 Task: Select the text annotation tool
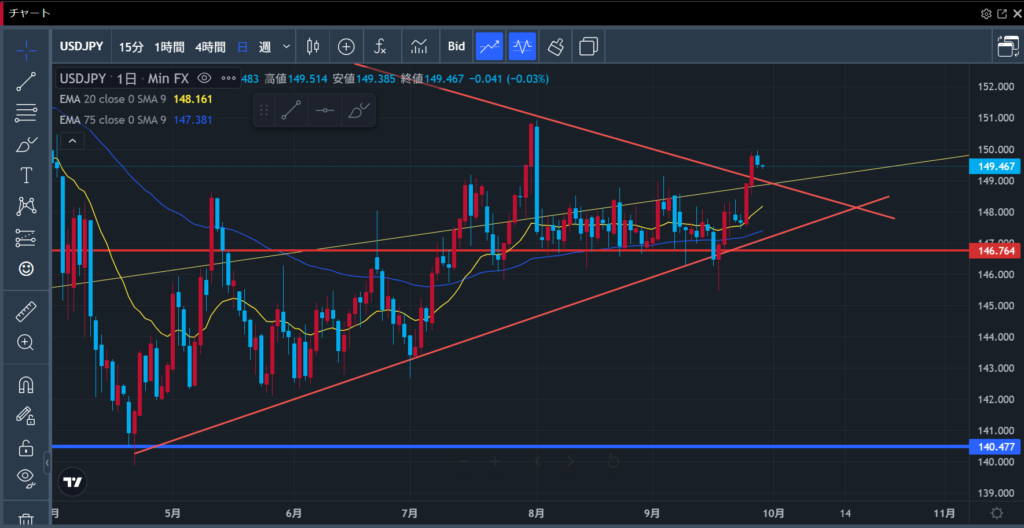tap(27, 175)
